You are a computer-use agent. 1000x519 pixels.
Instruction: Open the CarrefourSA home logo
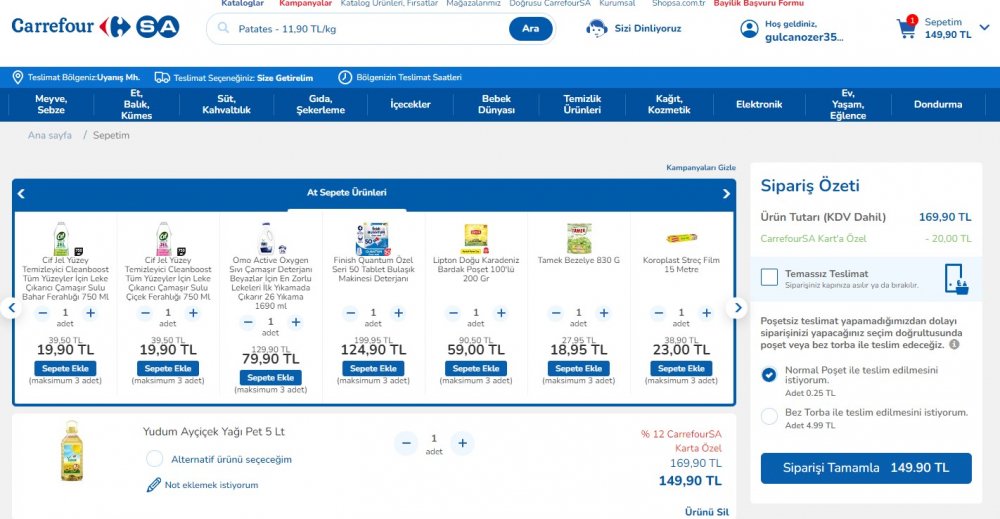coord(96,27)
